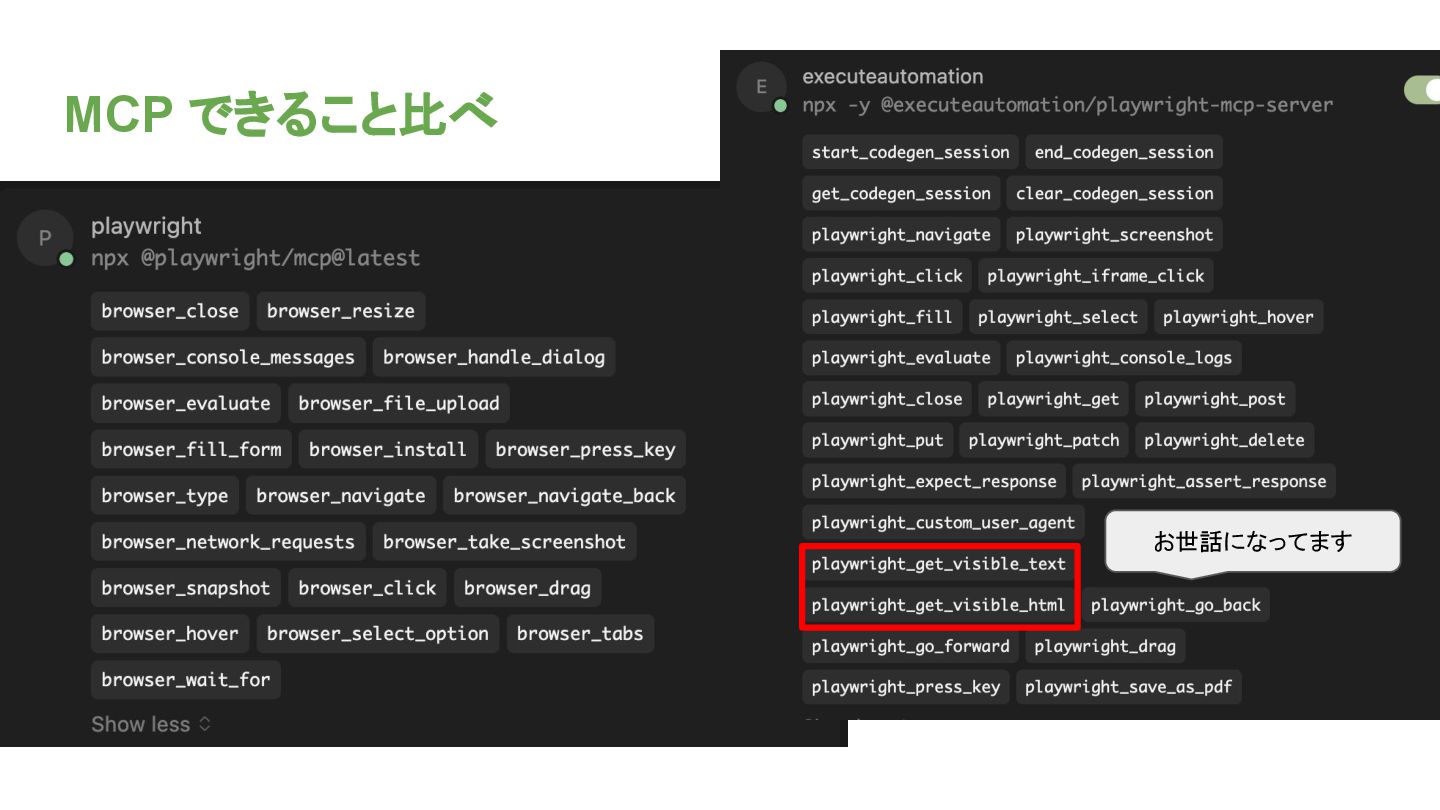Click the '@executeautomation/playwright-mcp-server' command text
The width and height of the screenshot is (1440, 810).
click(1107, 104)
